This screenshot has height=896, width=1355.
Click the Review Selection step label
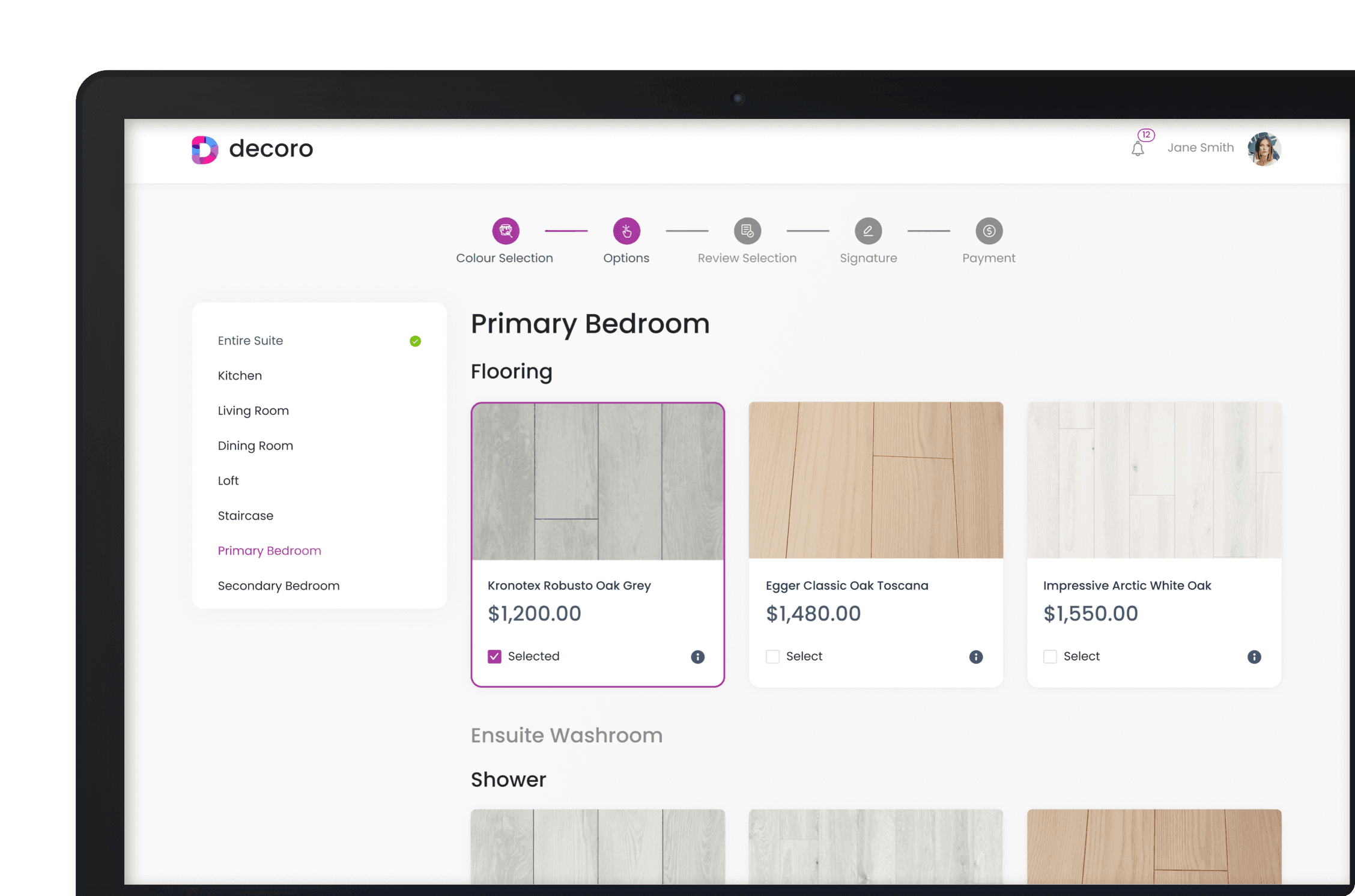747,258
